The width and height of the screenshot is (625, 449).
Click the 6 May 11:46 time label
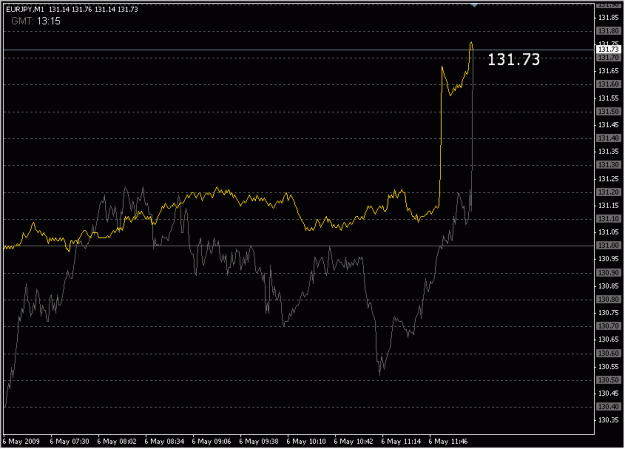(x=448, y=441)
